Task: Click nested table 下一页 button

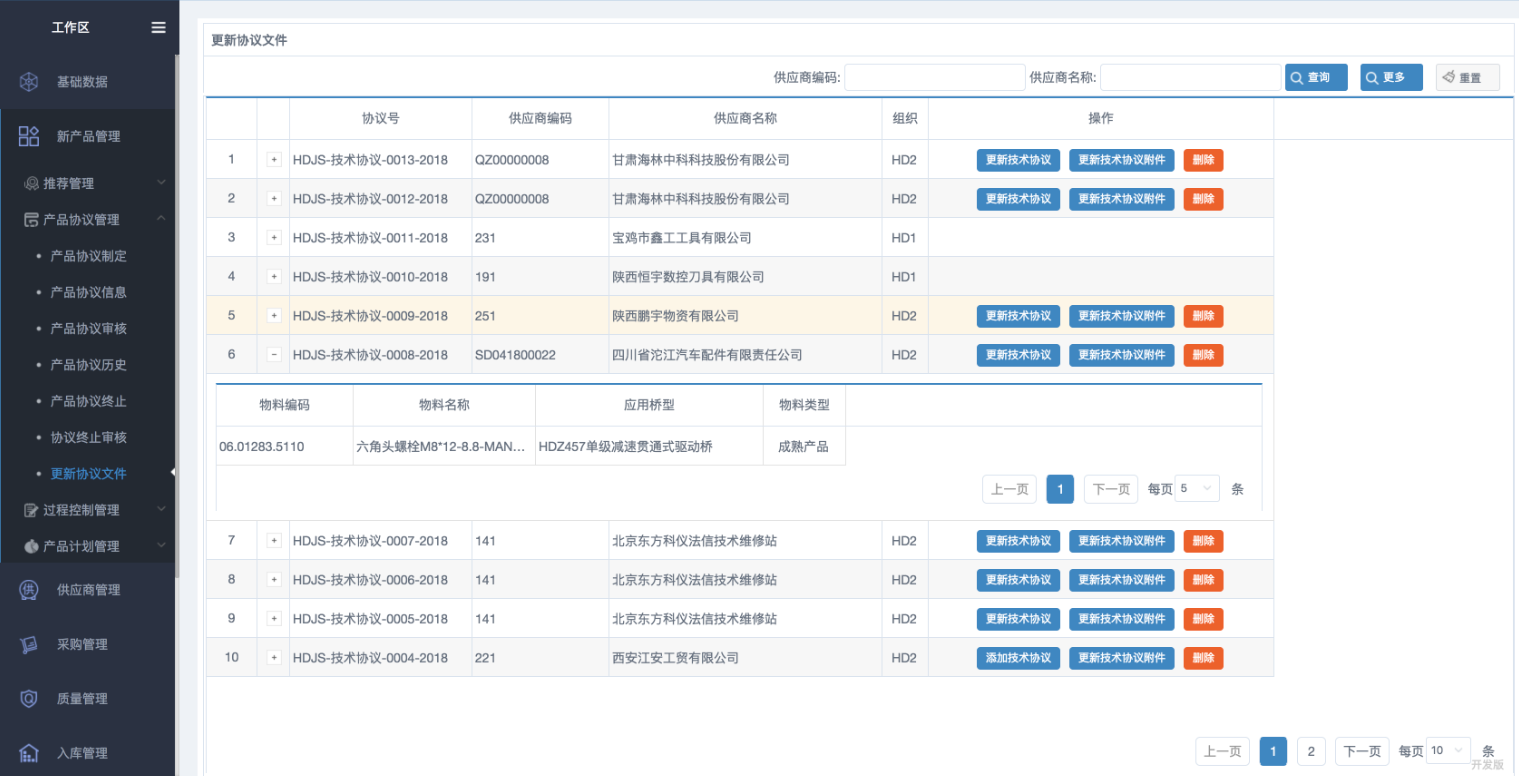Action: [x=1111, y=489]
